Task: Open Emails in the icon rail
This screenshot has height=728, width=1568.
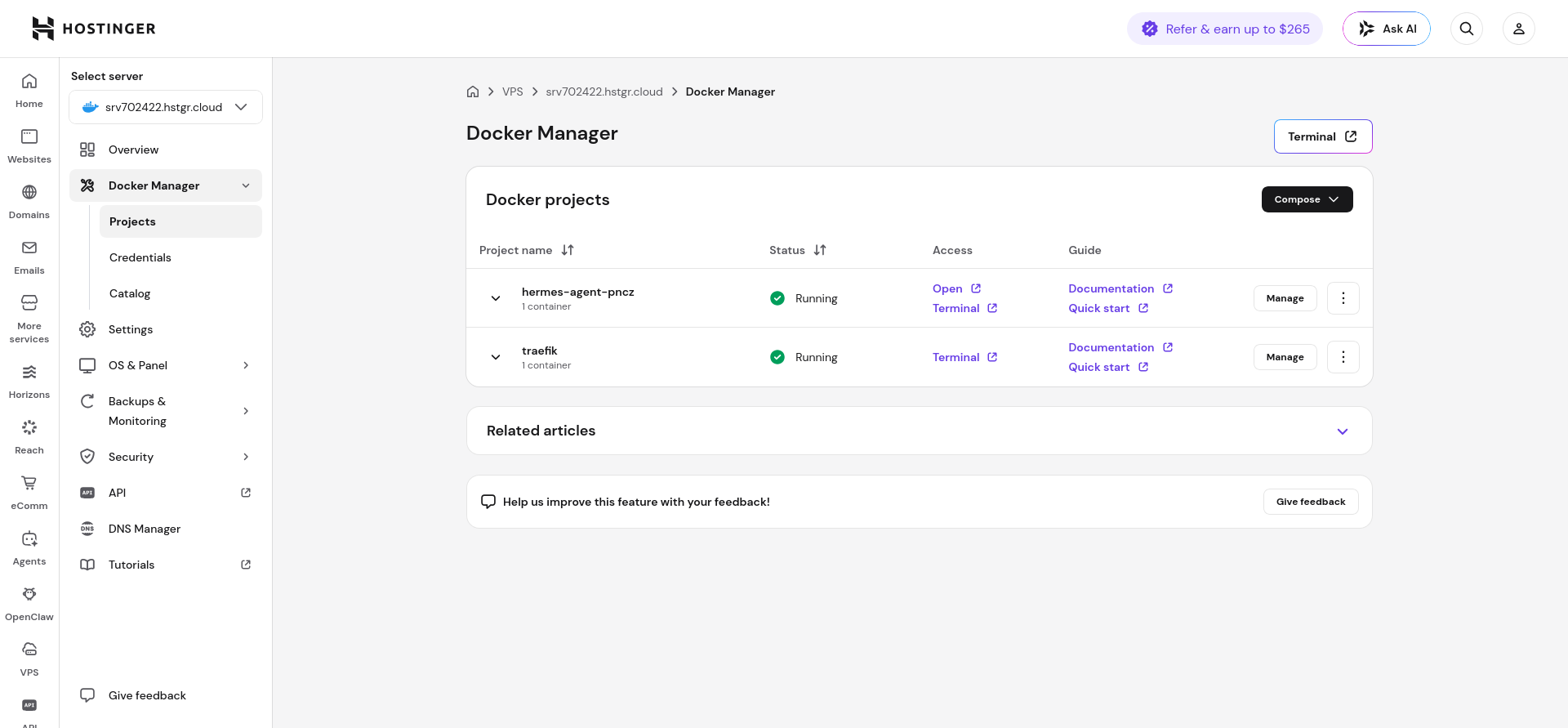Action: pos(29,257)
